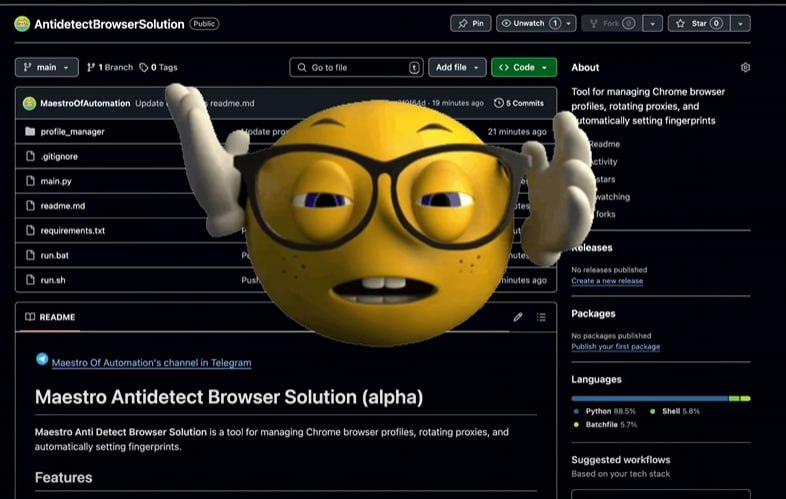Open the Fork options dropdown arrow
Viewport: 786px width, 499px height.
point(652,24)
